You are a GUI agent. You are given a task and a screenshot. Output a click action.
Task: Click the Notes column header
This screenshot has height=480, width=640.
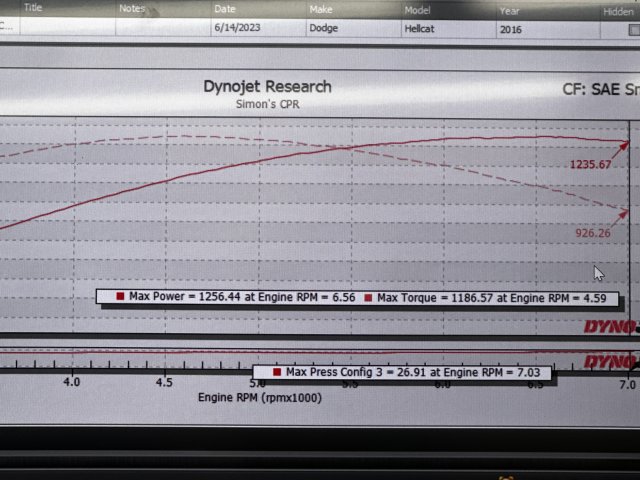coord(132,8)
